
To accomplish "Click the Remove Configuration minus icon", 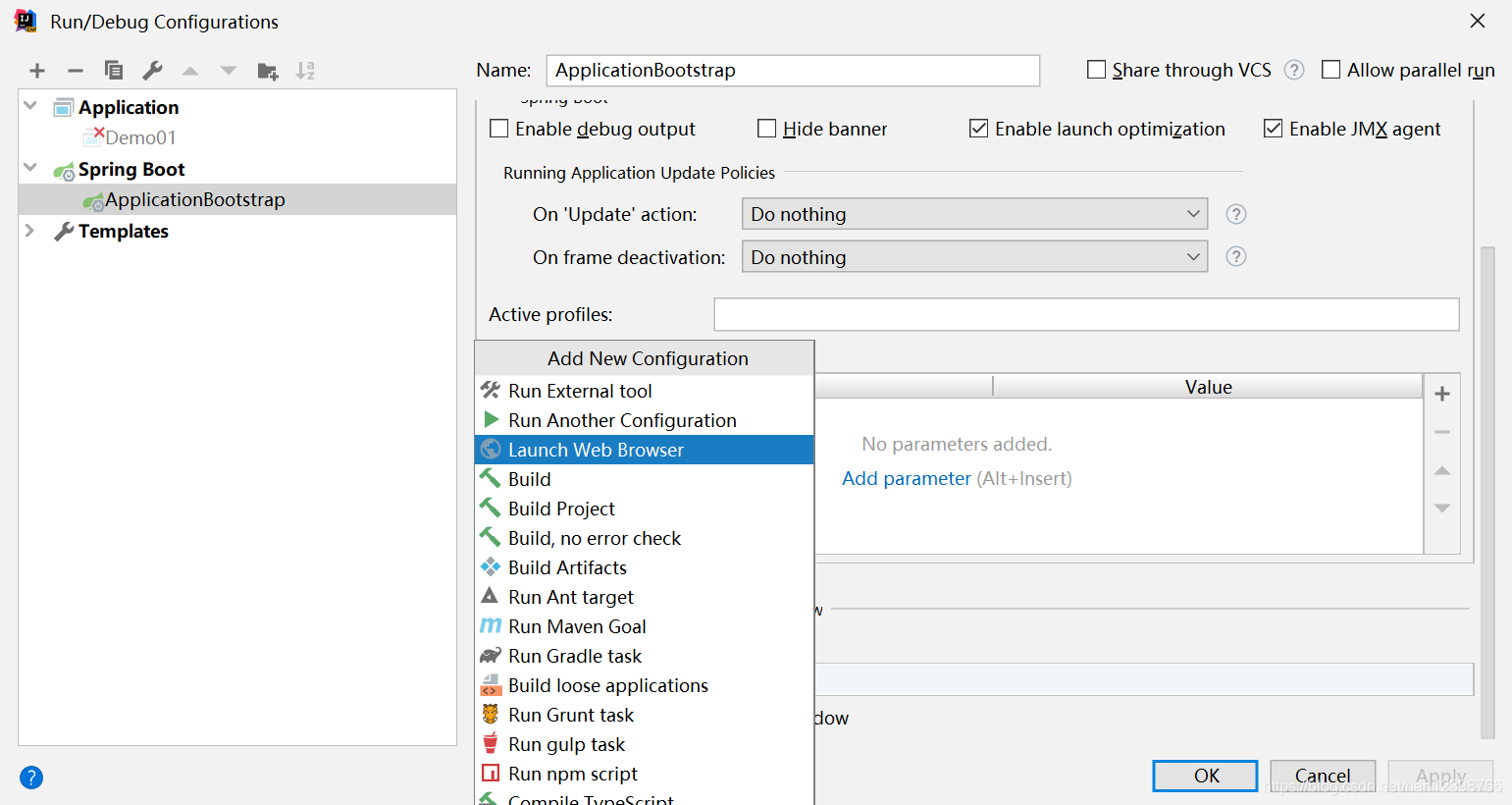I will (x=76, y=71).
